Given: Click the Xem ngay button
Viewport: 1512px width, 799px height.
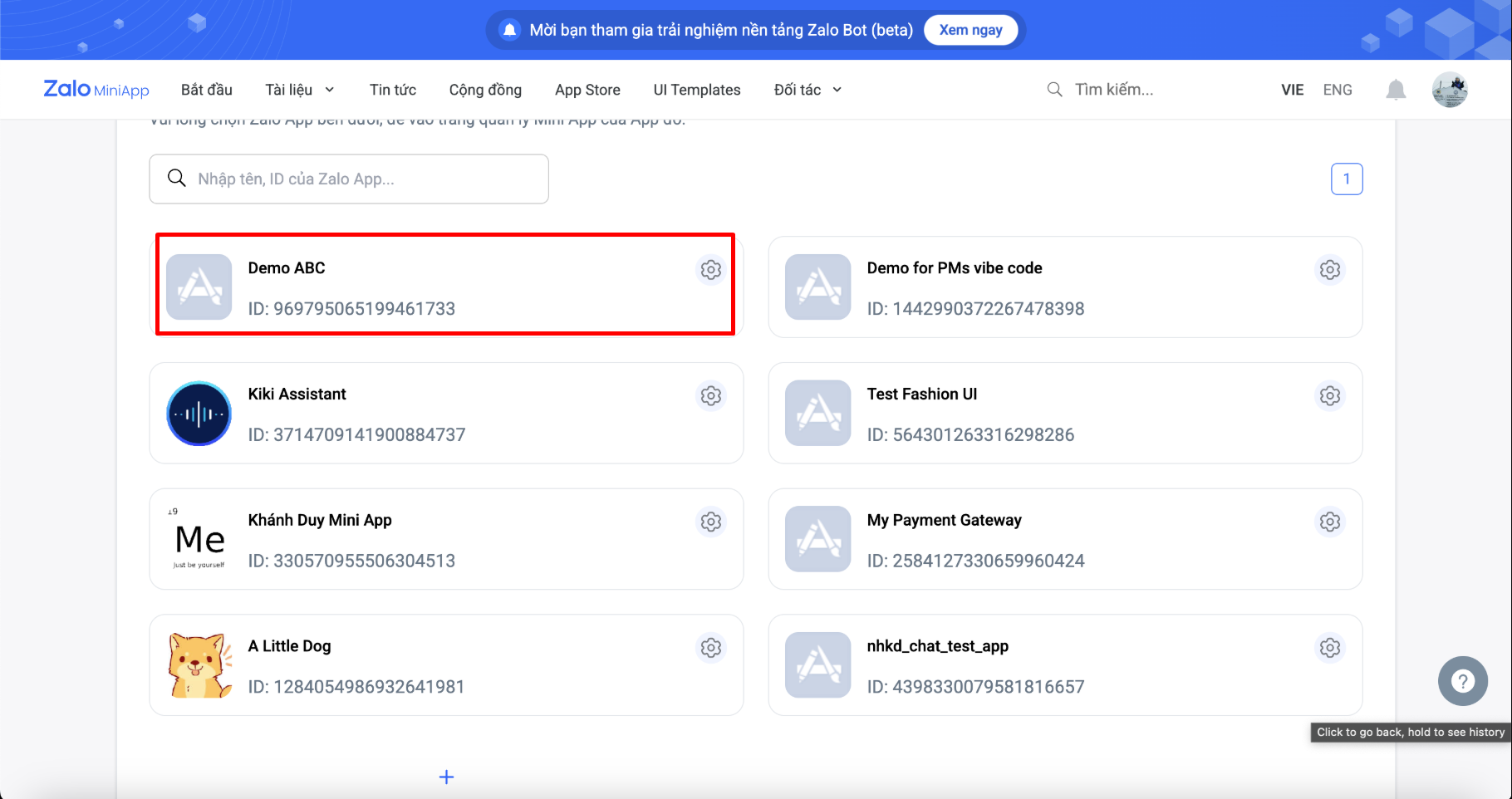Looking at the screenshot, I should click(x=970, y=29).
